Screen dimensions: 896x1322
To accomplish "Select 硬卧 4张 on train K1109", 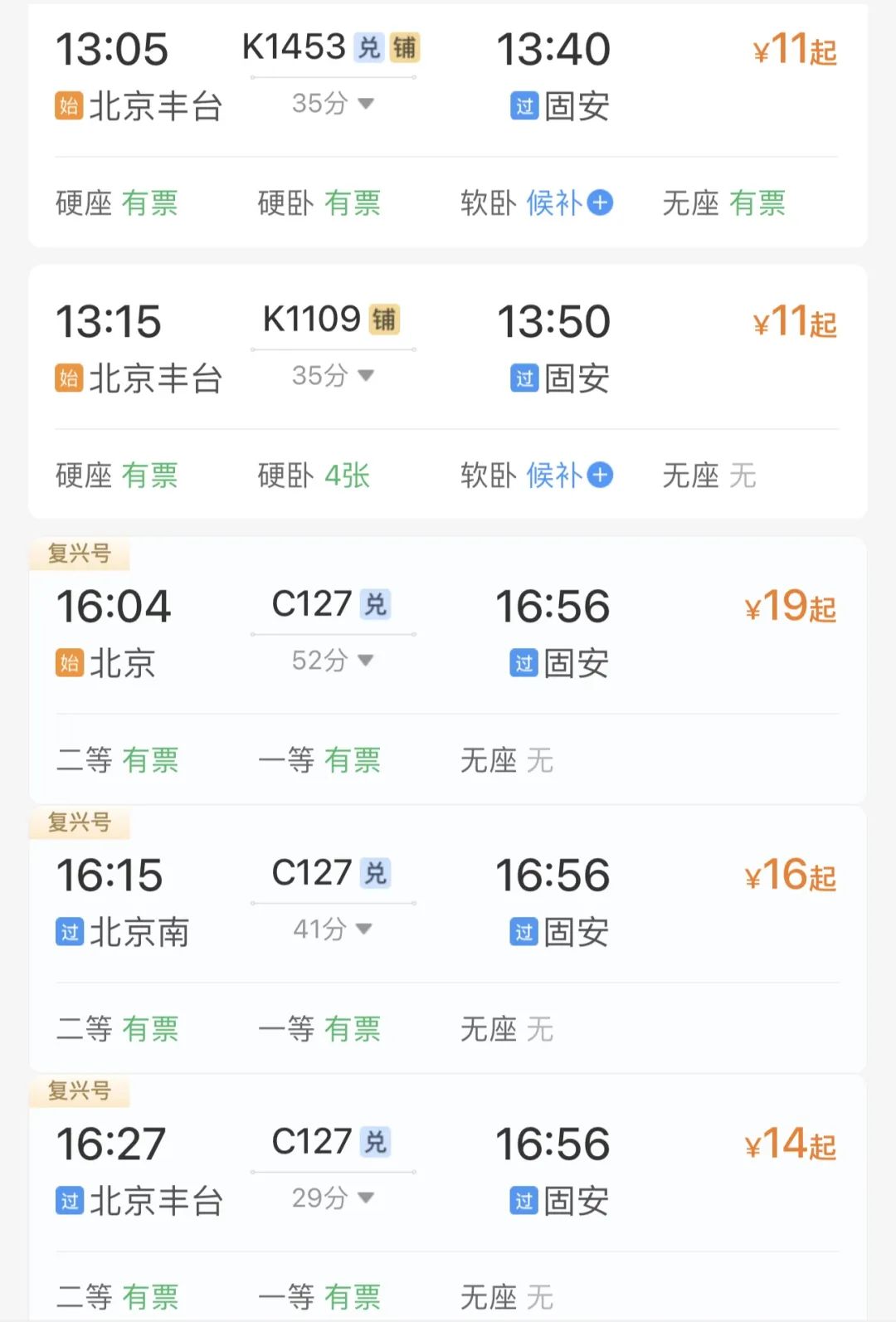I will 314,475.
